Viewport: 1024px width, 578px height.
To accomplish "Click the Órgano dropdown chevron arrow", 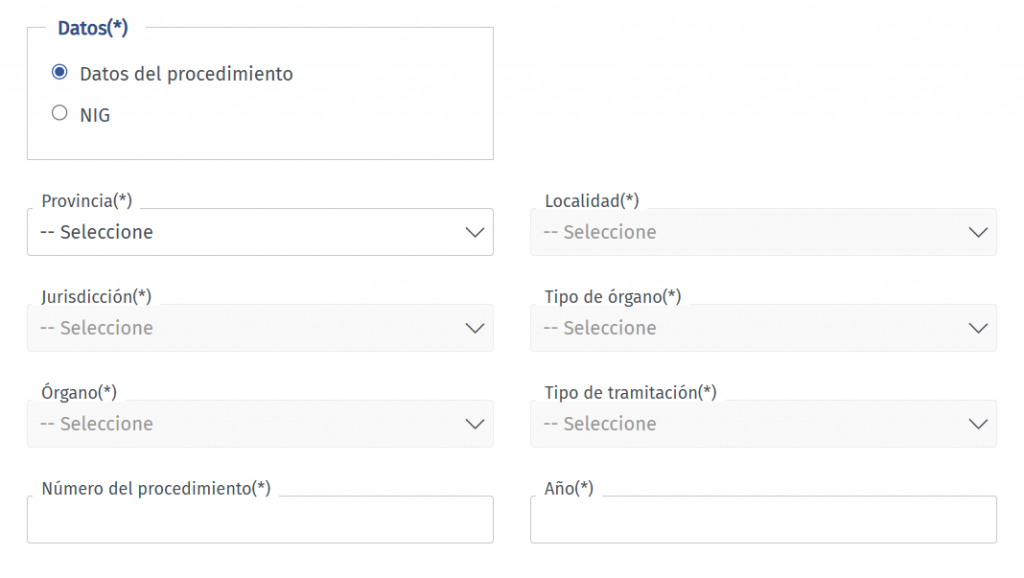I will [475, 424].
